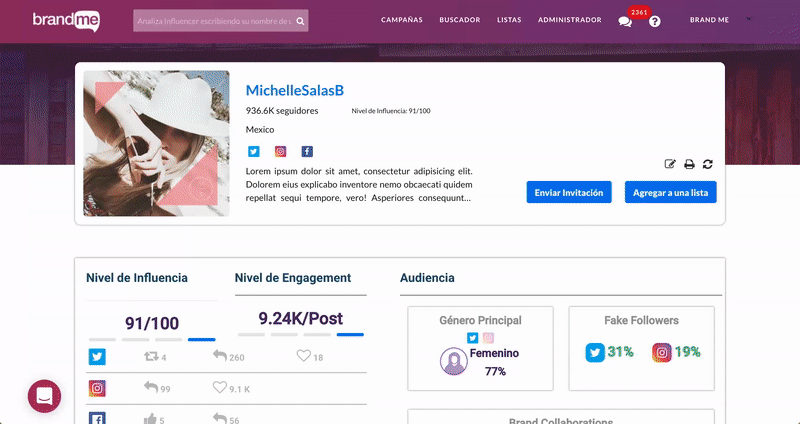Click the Instagram row icon in engagement table
The height and width of the screenshot is (424, 800).
(97, 388)
